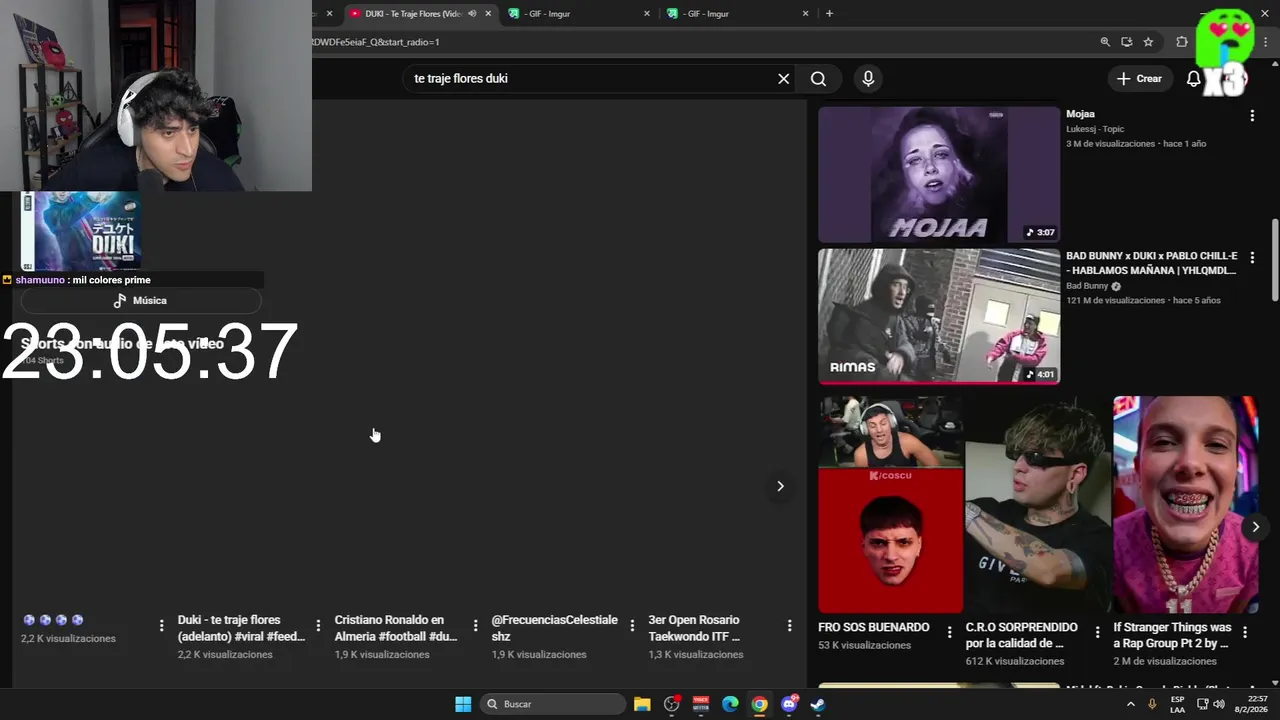This screenshot has height=720, width=1280.
Task: Click the taskbar volume speaker icon
Action: 1218,704
